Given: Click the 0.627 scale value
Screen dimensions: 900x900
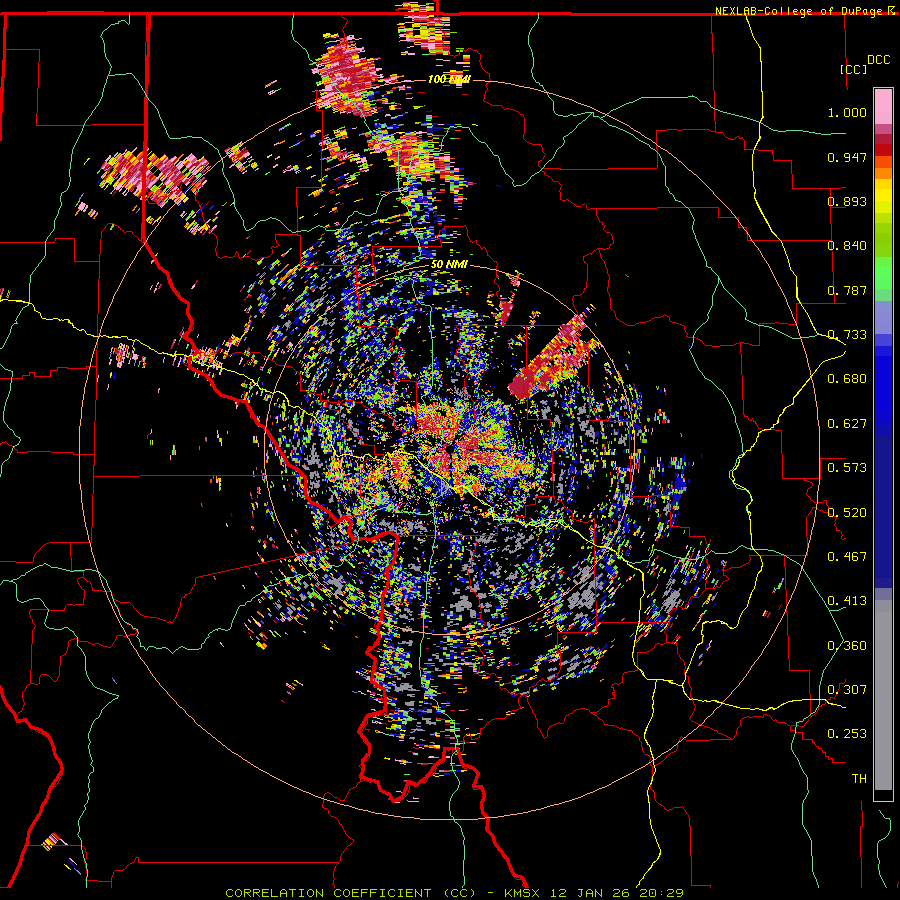Looking at the screenshot, I should pos(847,424).
